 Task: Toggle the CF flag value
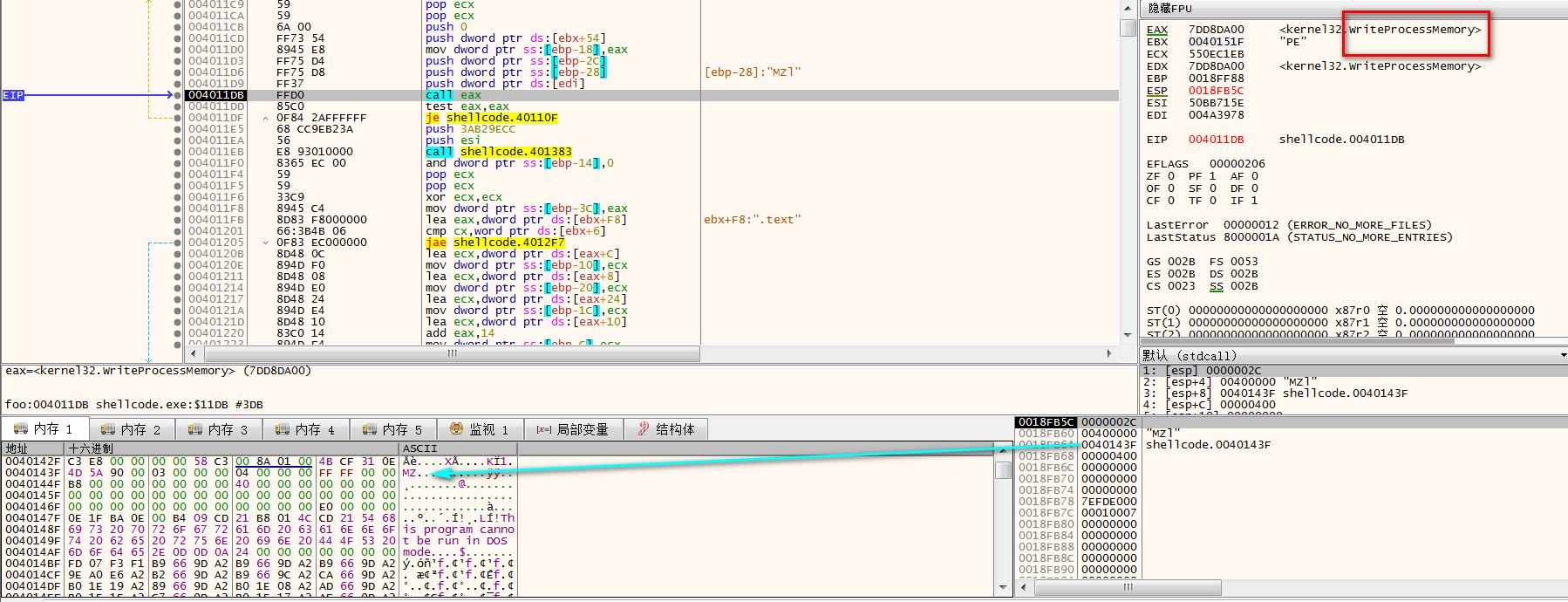pos(1171,201)
